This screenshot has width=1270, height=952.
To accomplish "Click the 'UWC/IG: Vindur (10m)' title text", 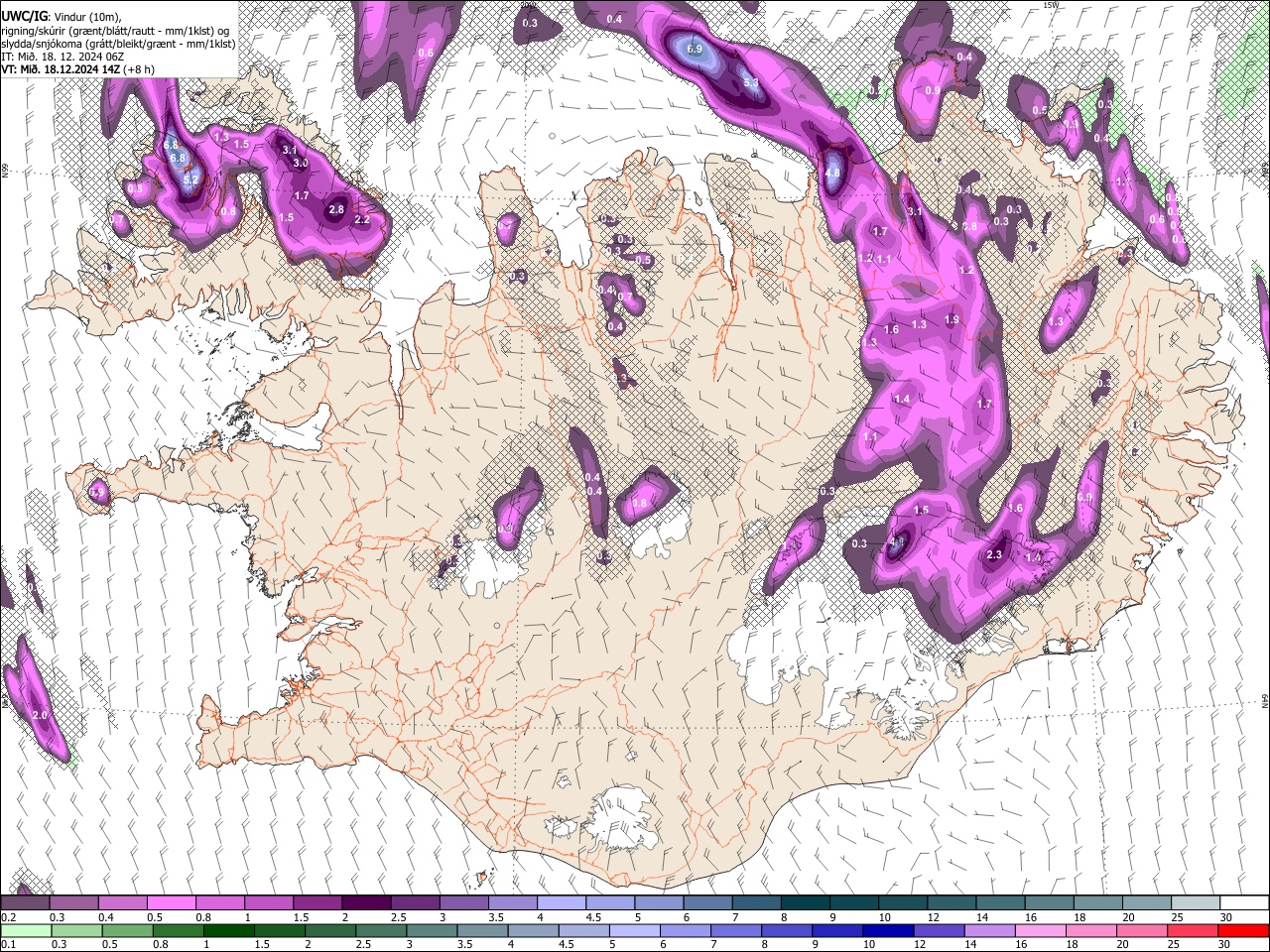I will pos(62,17).
